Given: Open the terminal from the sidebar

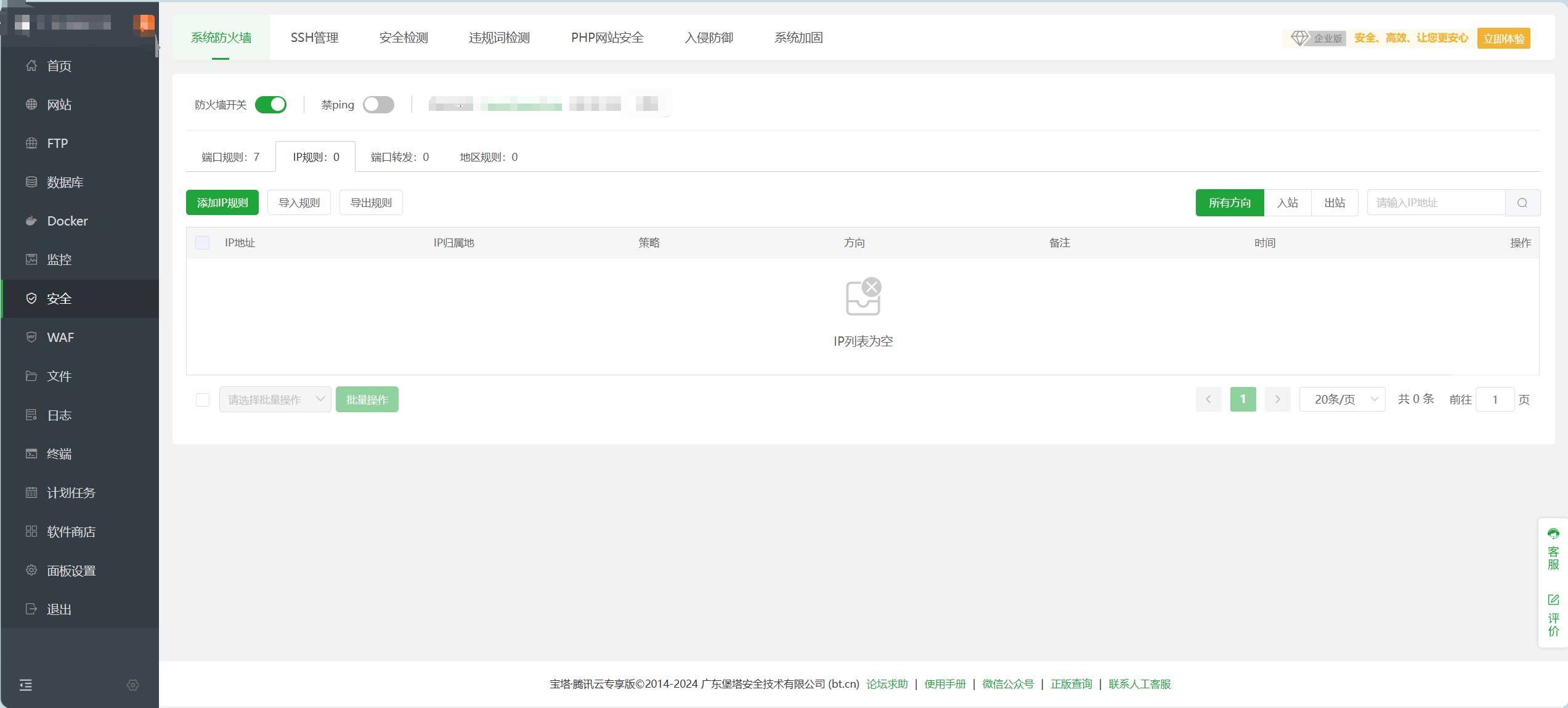Looking at the screenshot, I should (59, 454).
